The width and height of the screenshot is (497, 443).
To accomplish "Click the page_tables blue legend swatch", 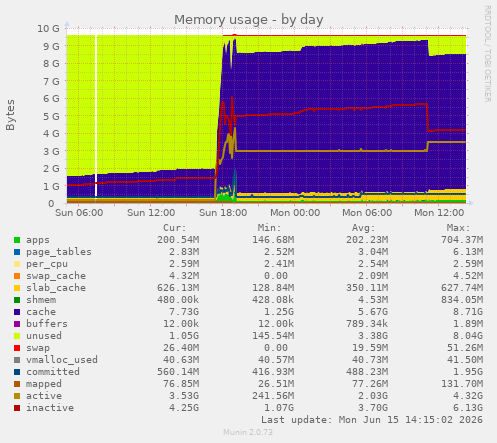I will (x=17, y=252).
